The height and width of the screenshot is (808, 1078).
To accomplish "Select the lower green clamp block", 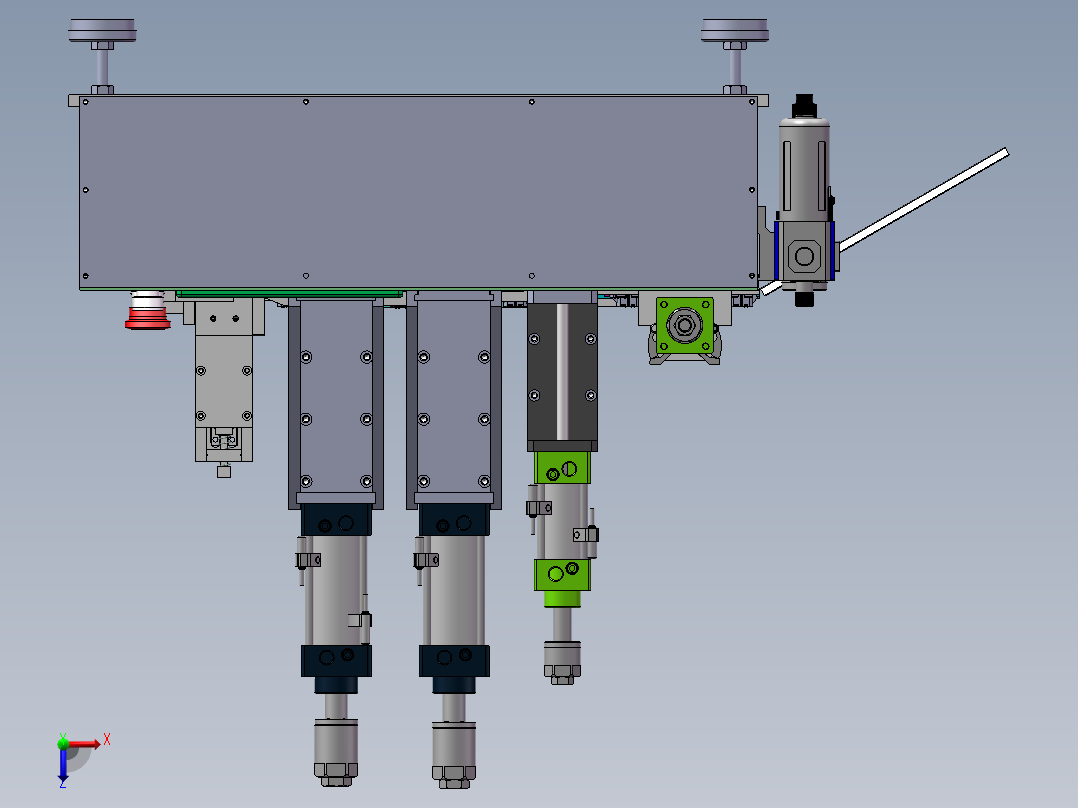I will tap(562, 575).
